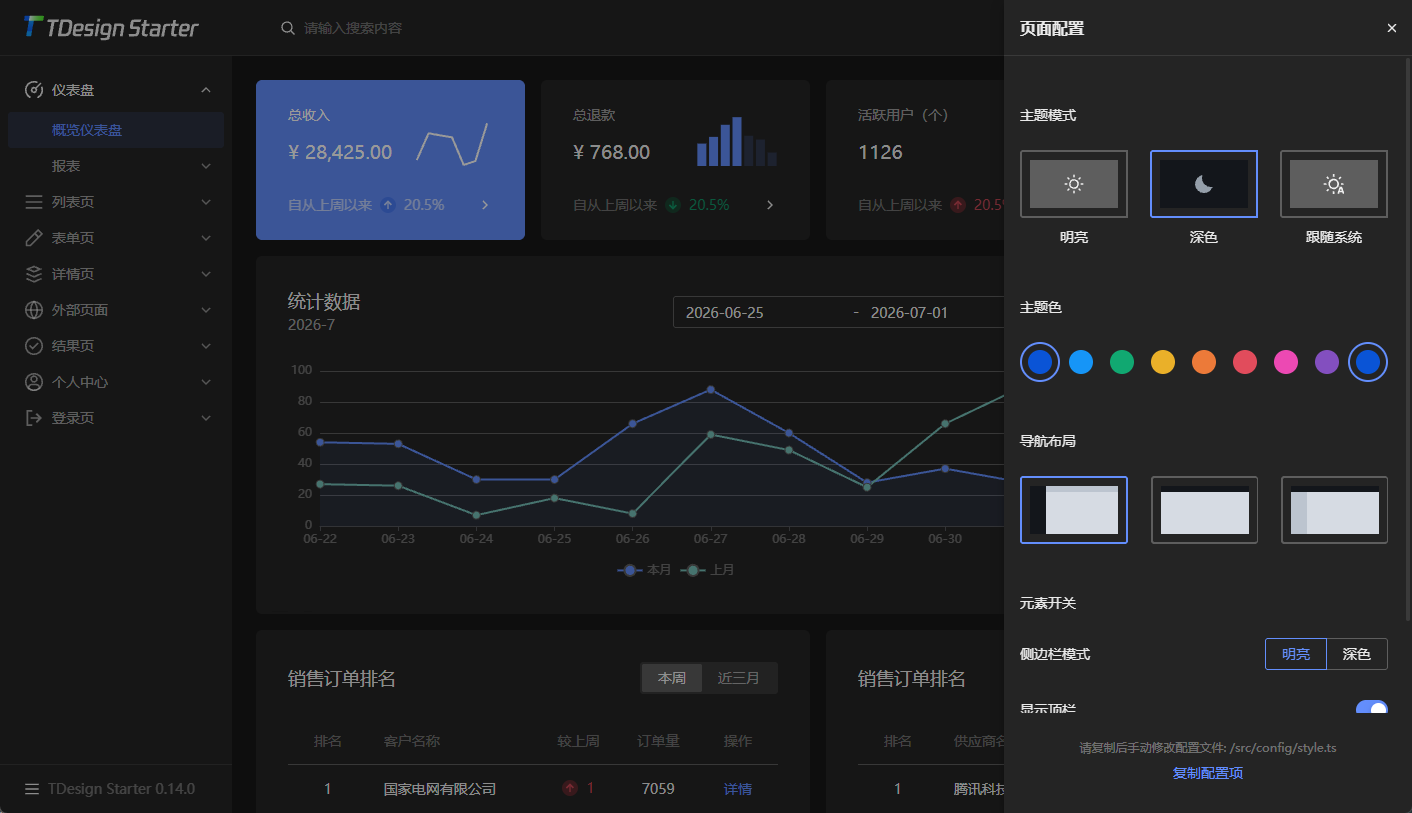Pick the red theme color
1412x813 pixels.
click(1245, 362)
